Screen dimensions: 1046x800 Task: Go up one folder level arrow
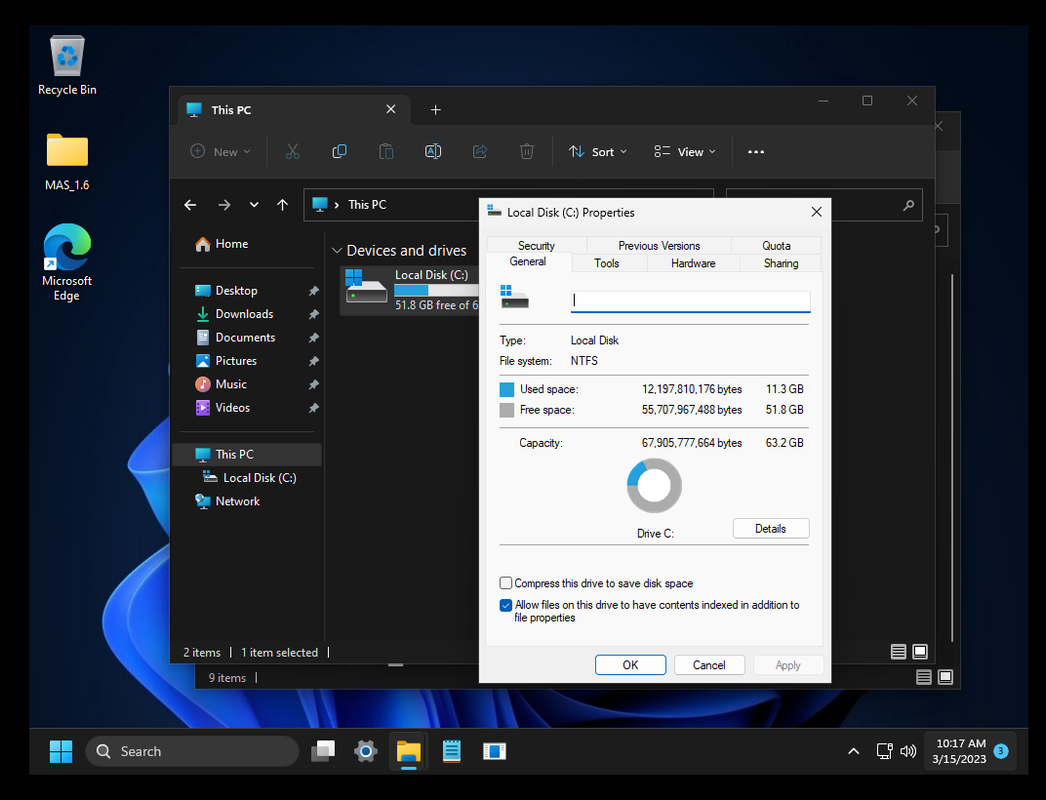(283, 205)
